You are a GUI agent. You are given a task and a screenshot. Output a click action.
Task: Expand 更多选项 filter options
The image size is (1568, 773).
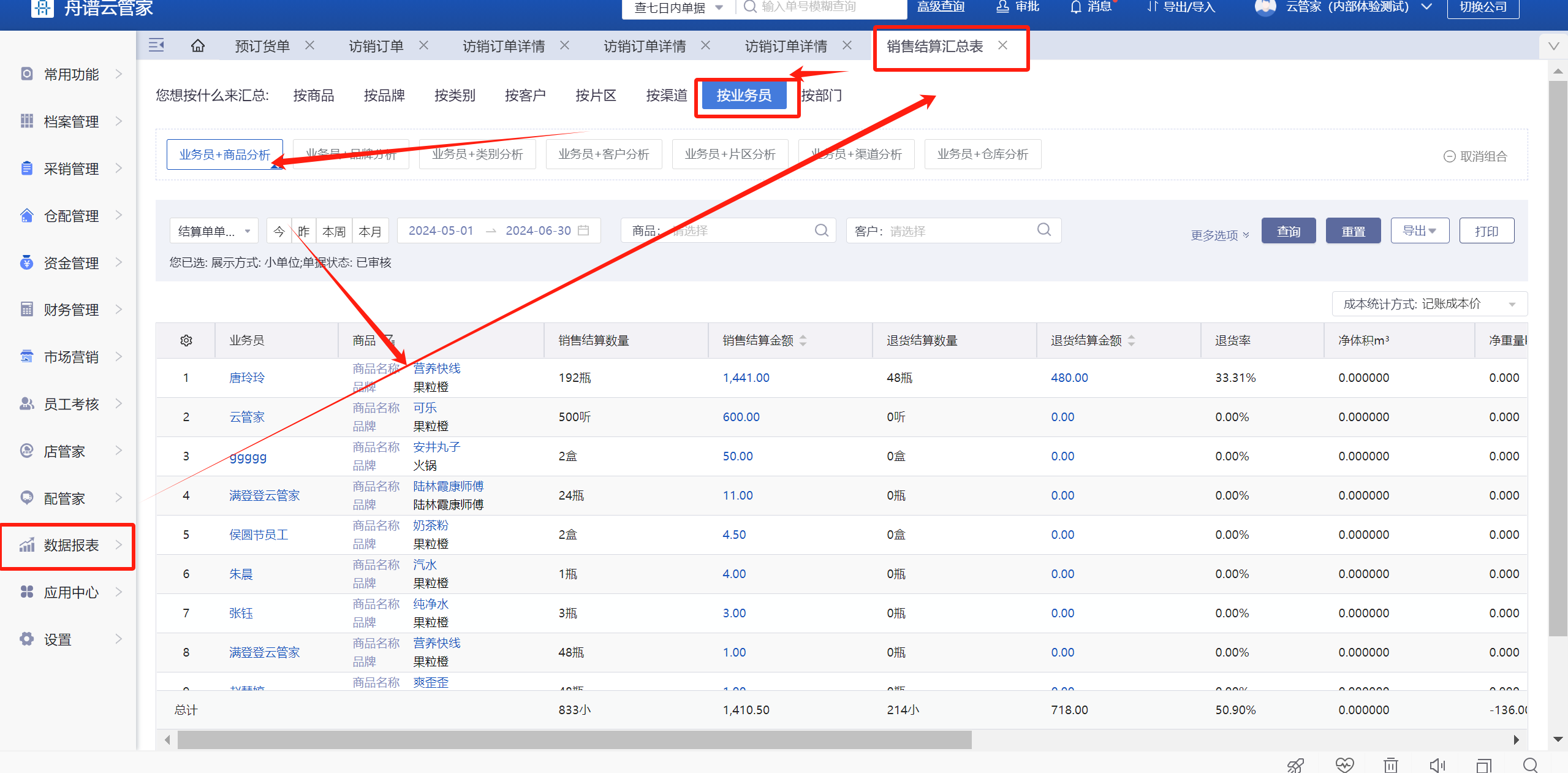click(x=1219, y=235)
